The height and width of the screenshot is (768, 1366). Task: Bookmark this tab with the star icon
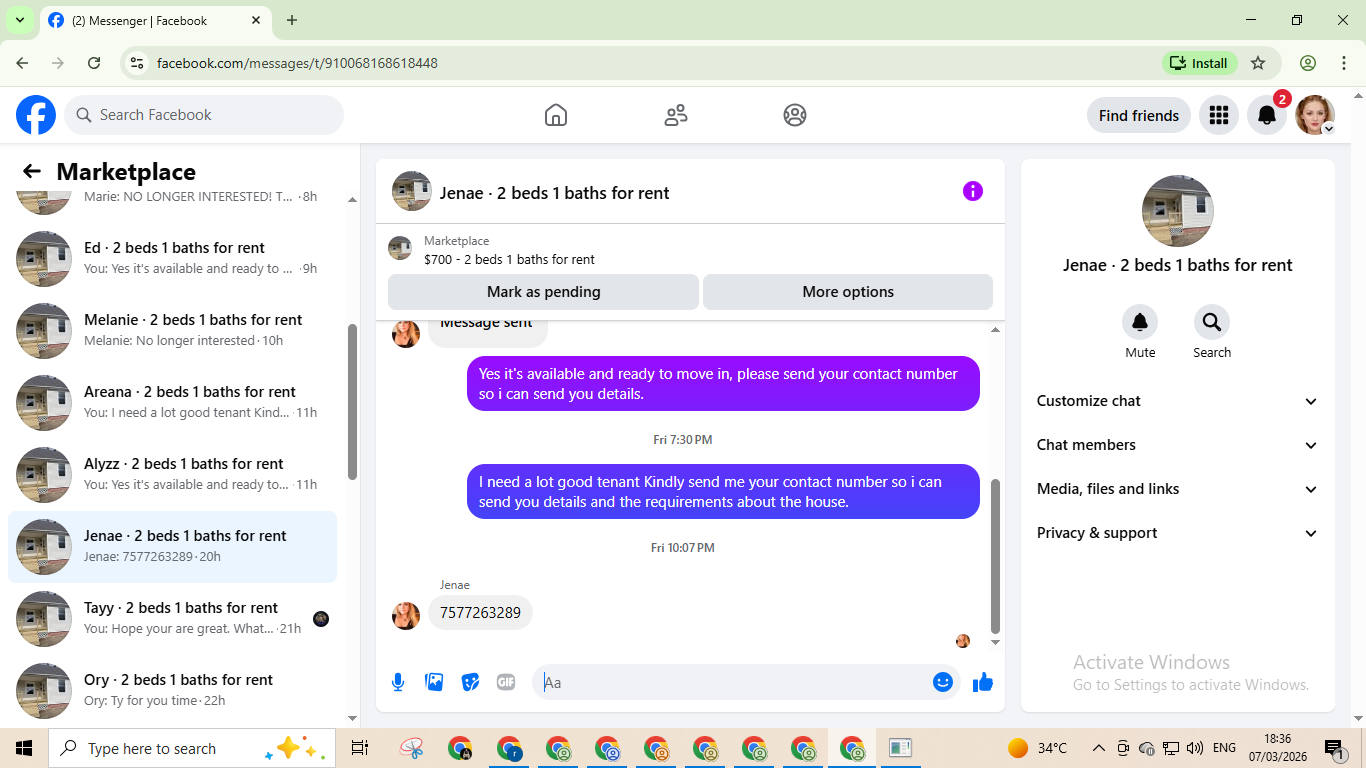pos(1258,63)
